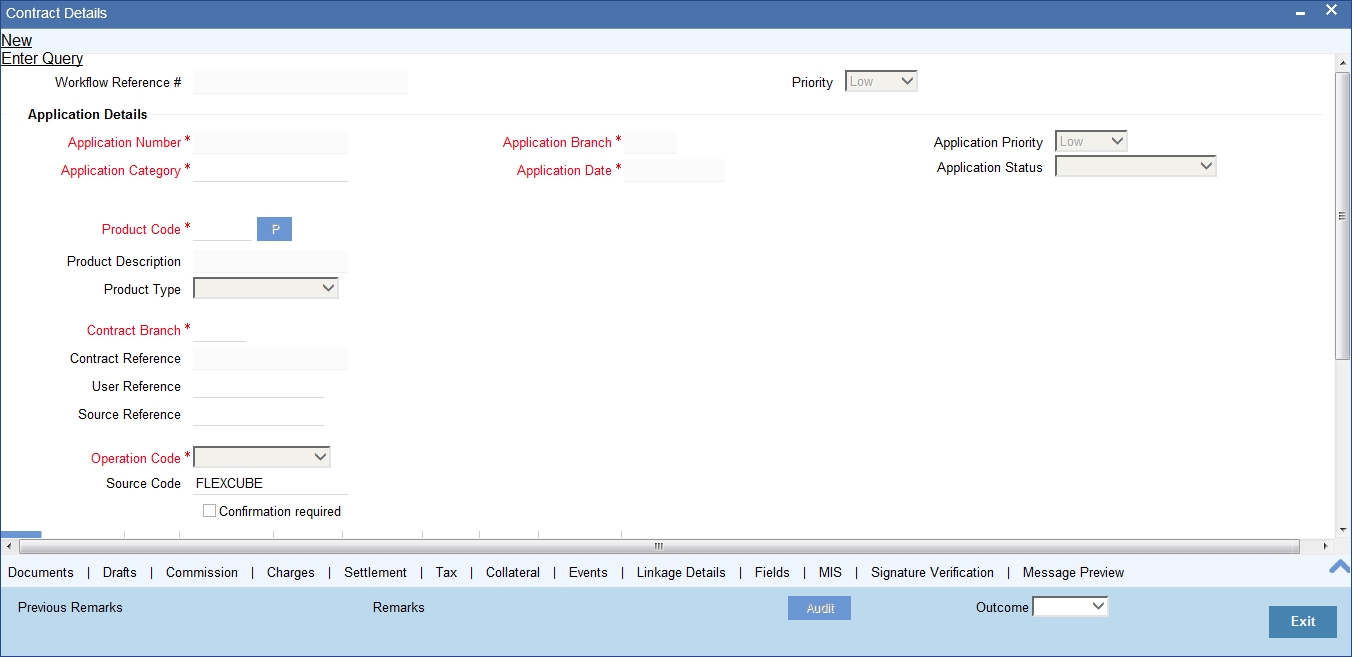Open the Operation Code dropdown
The width and height of the screenshot is (1352, 657).
[262, 457]
